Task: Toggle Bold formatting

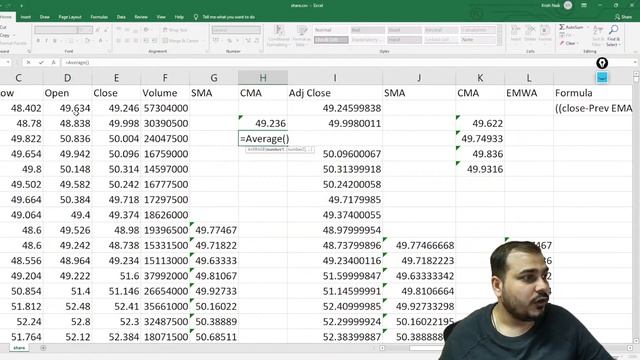Action: click(38, 40)
